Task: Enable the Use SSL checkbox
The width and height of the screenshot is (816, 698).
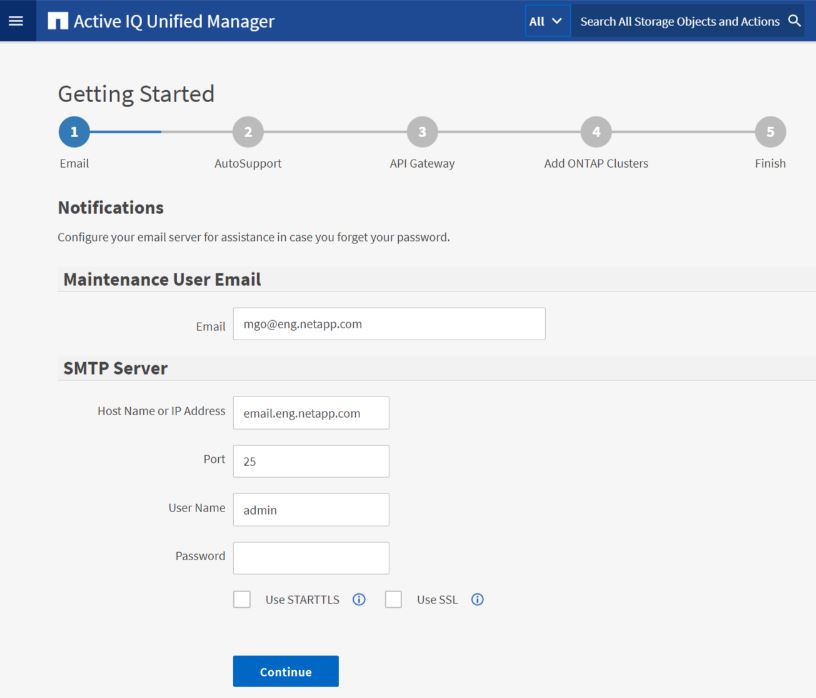Action: [x=393, y=598]
